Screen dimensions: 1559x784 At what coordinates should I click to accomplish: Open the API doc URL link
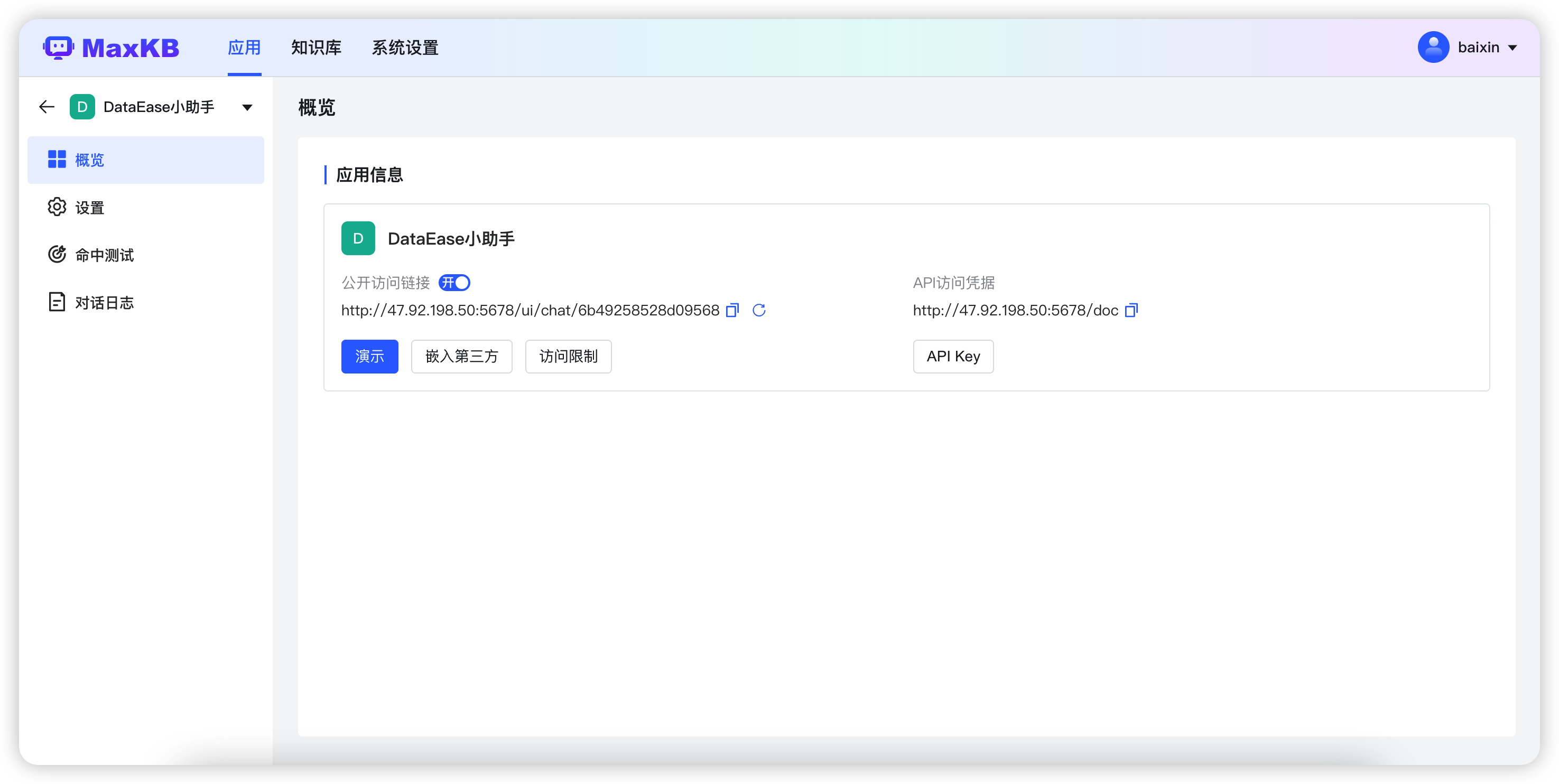[x=1016, y=310]
